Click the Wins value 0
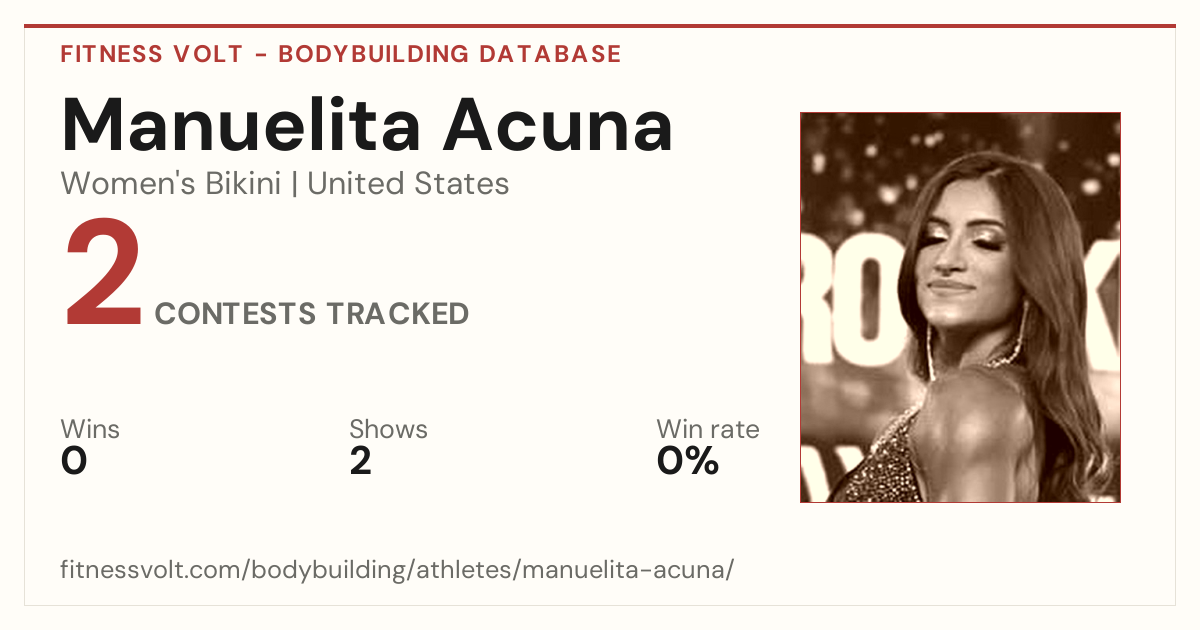Image resolution: width=1200 pixels, height=630 pixels. (74, 461)
